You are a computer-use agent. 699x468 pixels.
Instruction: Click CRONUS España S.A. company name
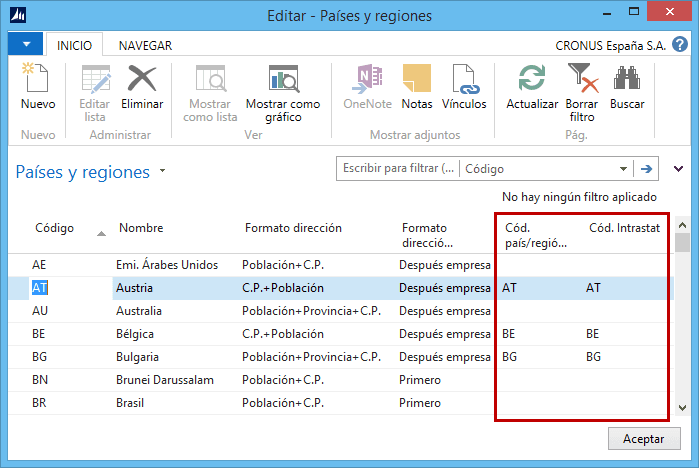click(610, 45)
